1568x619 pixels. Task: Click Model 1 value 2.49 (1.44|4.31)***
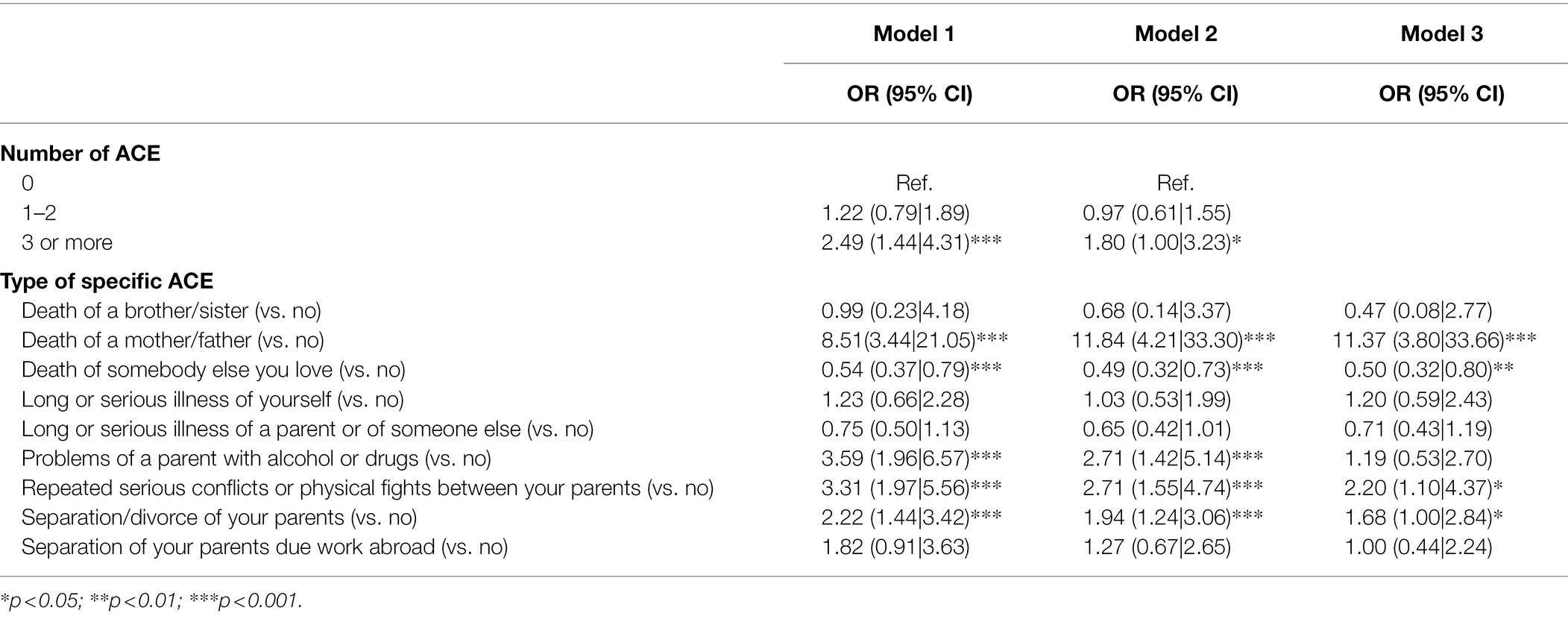[x=912, y=242]
